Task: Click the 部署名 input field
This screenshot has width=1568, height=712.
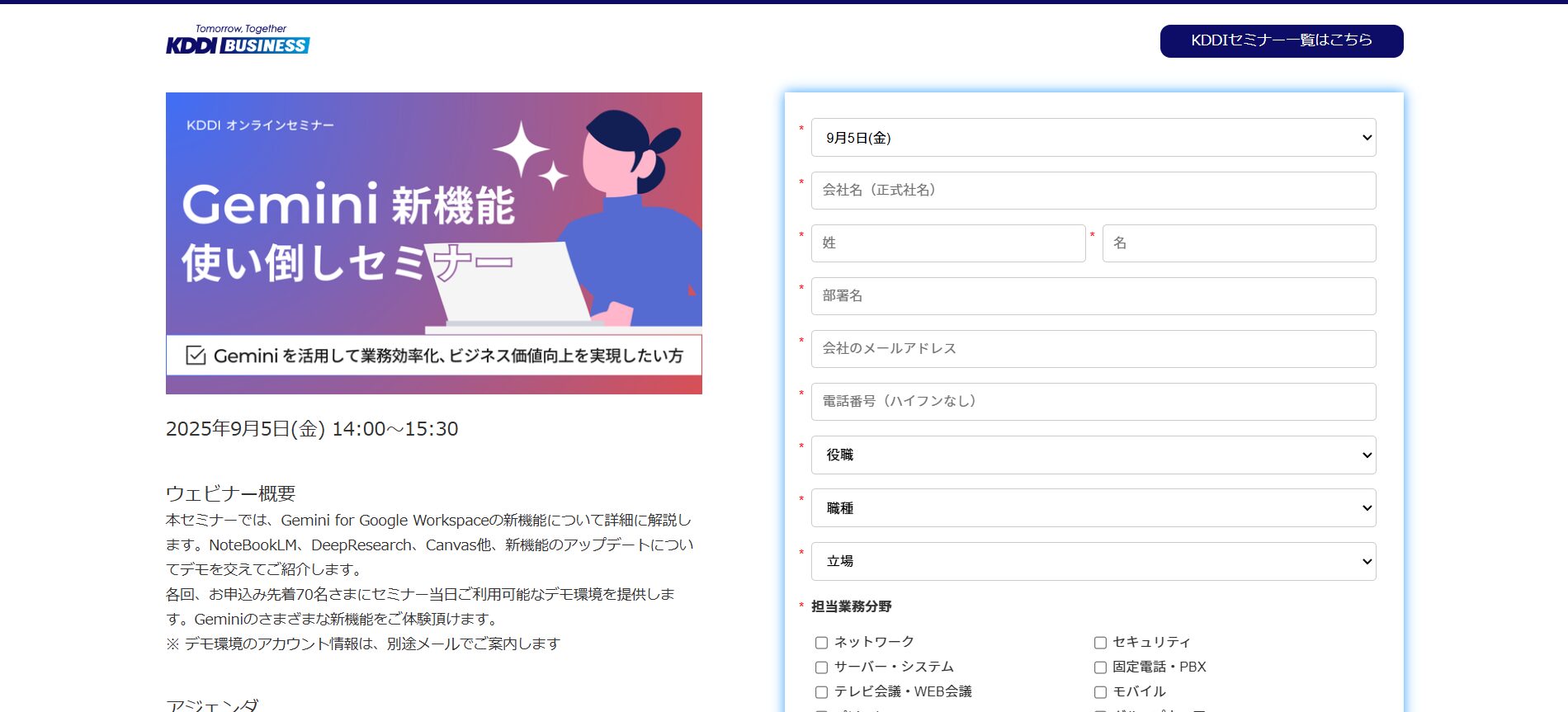Action: pos(1093,296)
